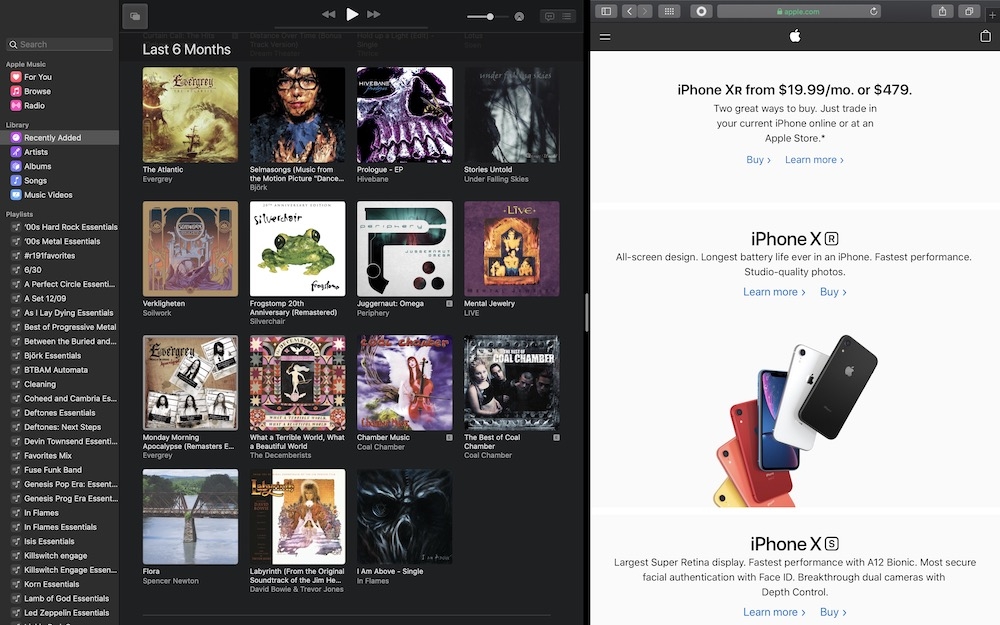Go back in Safari

click(x=629, y=11)
